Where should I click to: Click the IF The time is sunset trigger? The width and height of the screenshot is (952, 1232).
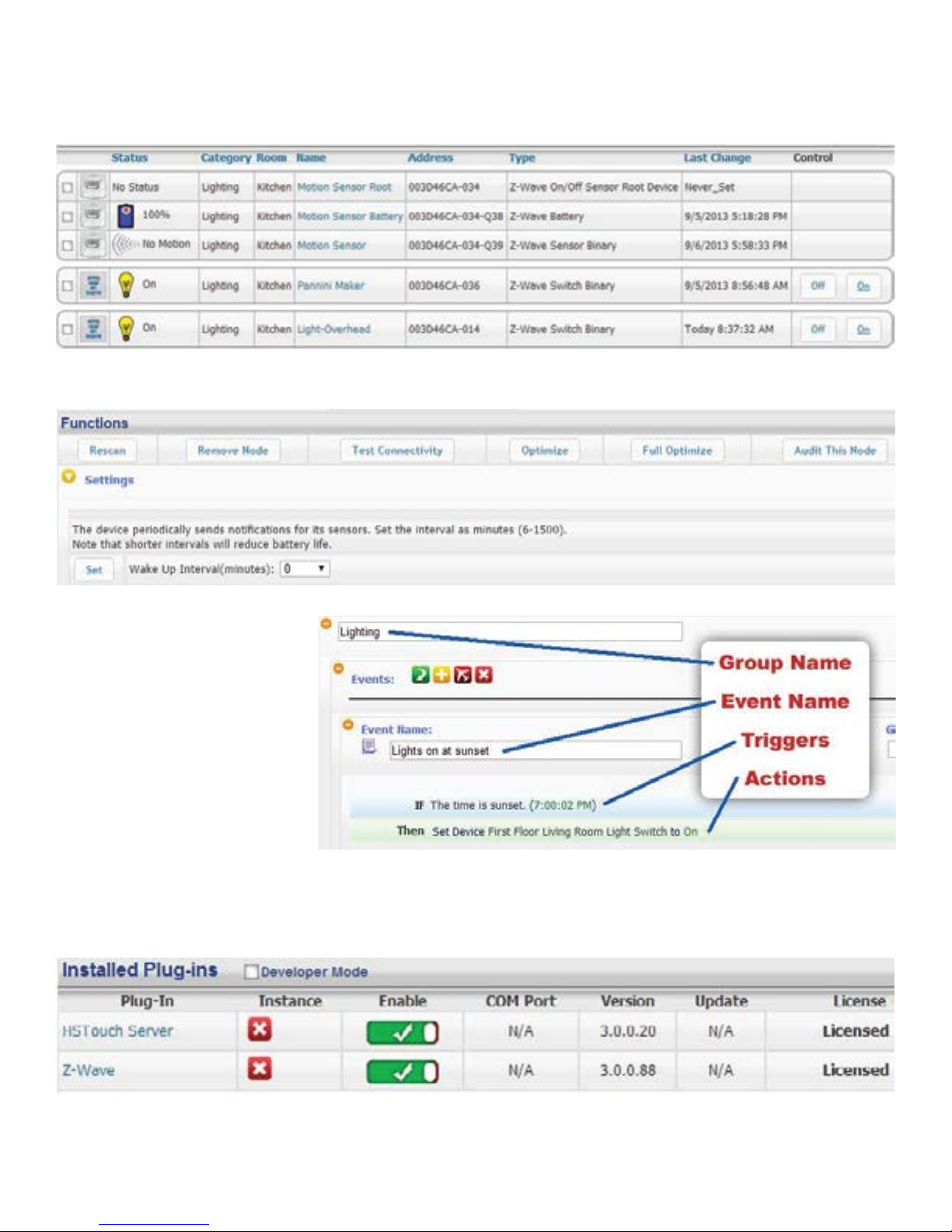tap(505, 805)
